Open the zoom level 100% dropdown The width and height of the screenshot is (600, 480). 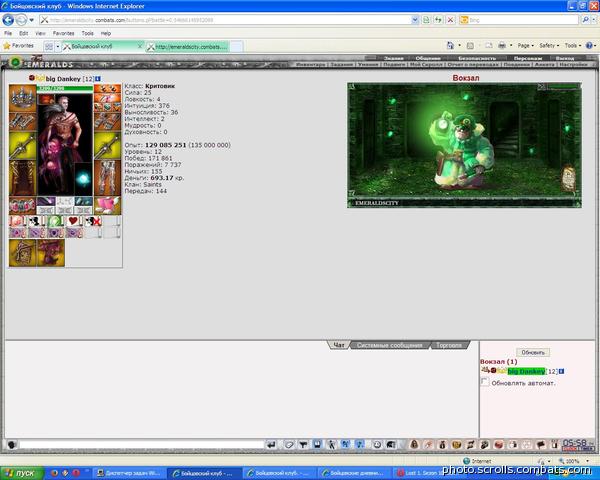point(588,461)
